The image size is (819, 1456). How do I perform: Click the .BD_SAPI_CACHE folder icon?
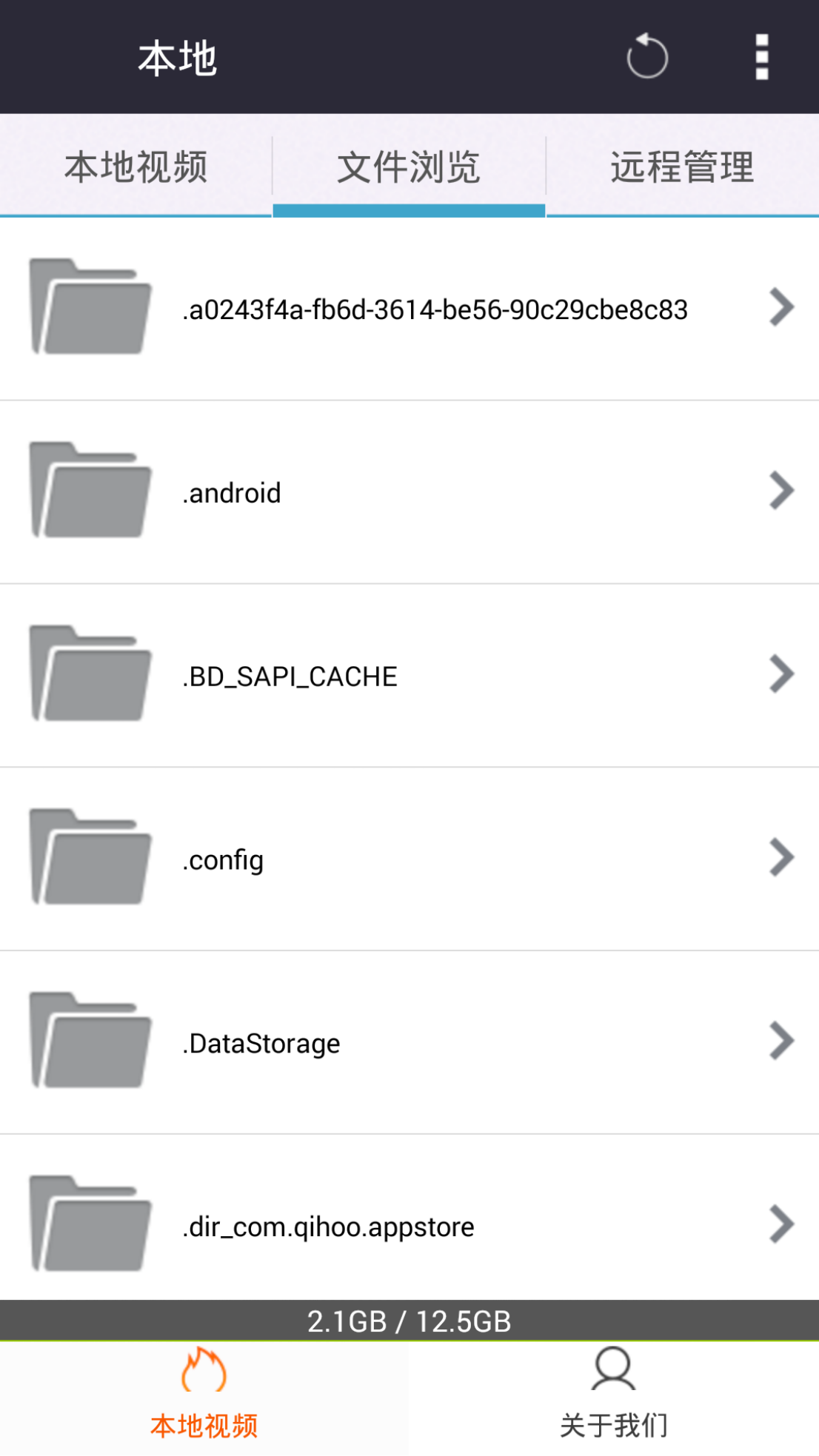[x=90, y=674]
